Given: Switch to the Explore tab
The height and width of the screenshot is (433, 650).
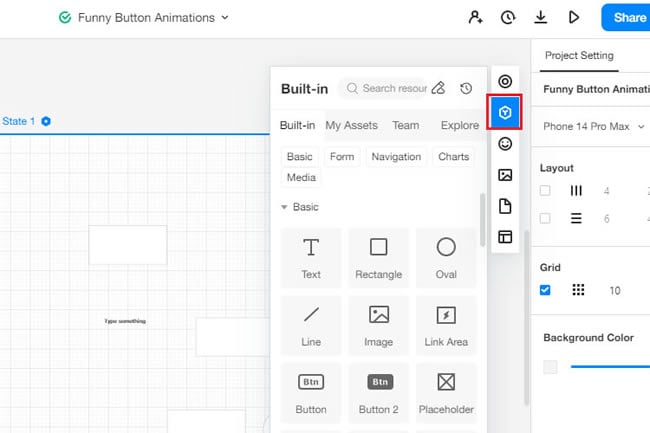Looking at the screenshot, I should click(460, 125).
